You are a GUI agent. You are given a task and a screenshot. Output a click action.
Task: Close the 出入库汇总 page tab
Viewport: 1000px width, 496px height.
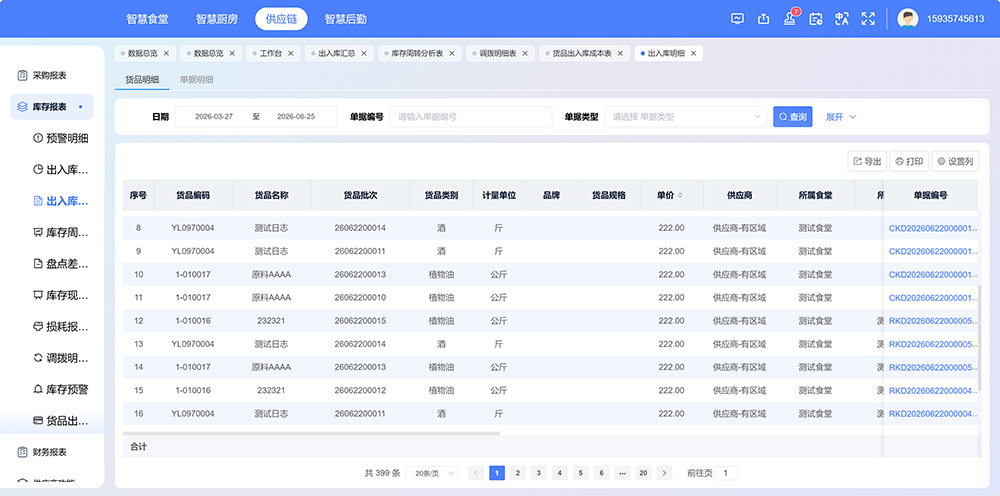coord(364,54)
